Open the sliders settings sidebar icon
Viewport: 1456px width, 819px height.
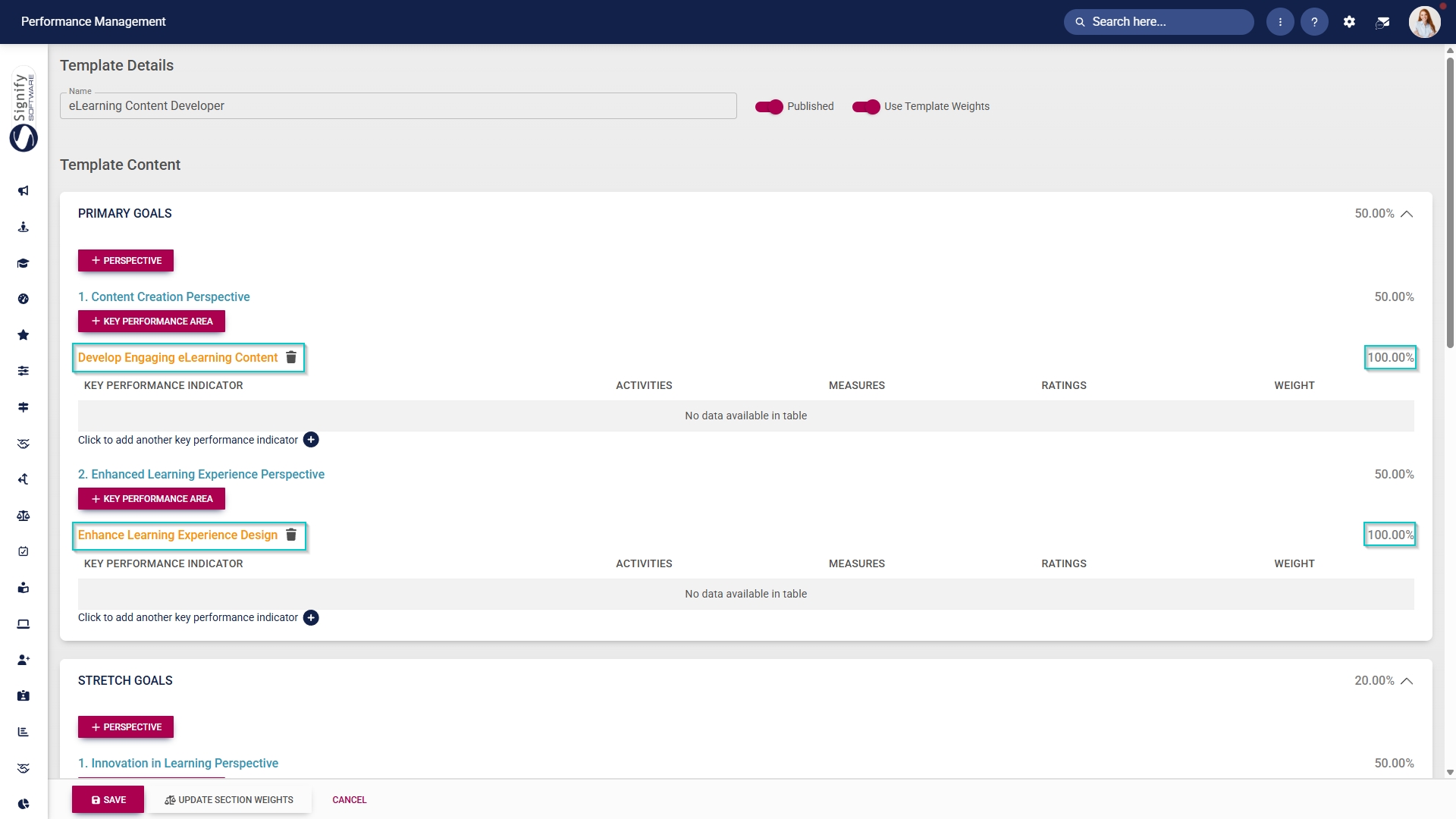click(24, 371)
